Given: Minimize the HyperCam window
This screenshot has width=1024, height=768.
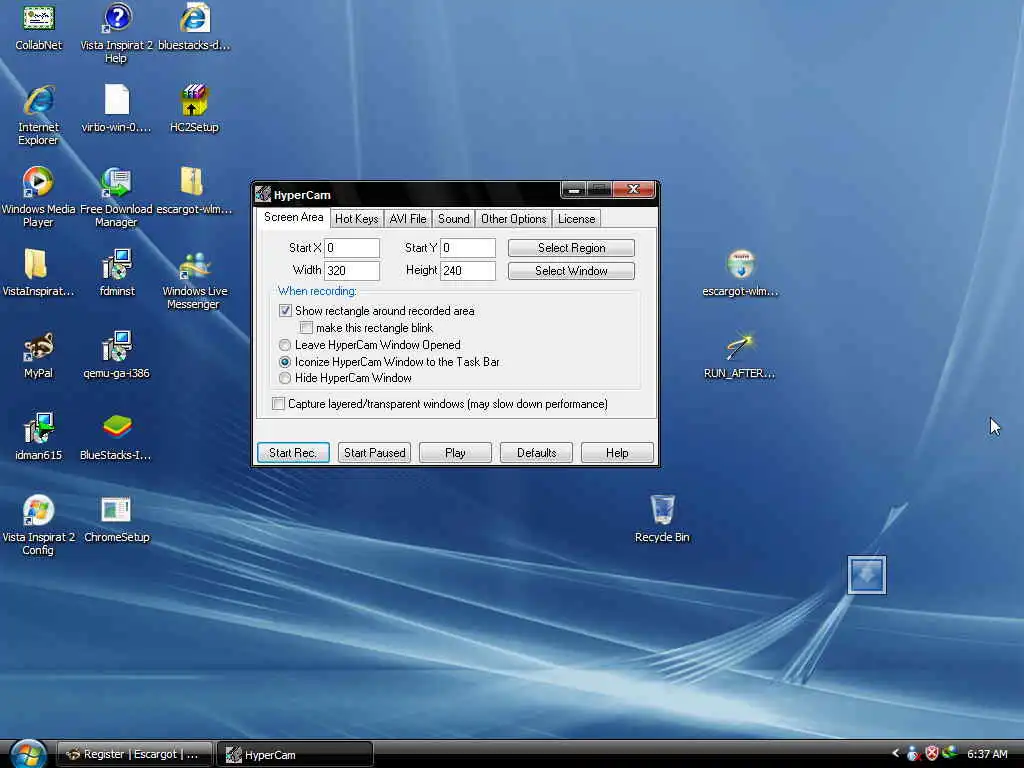Looking at the screenshot, I should tap(573, 190).
